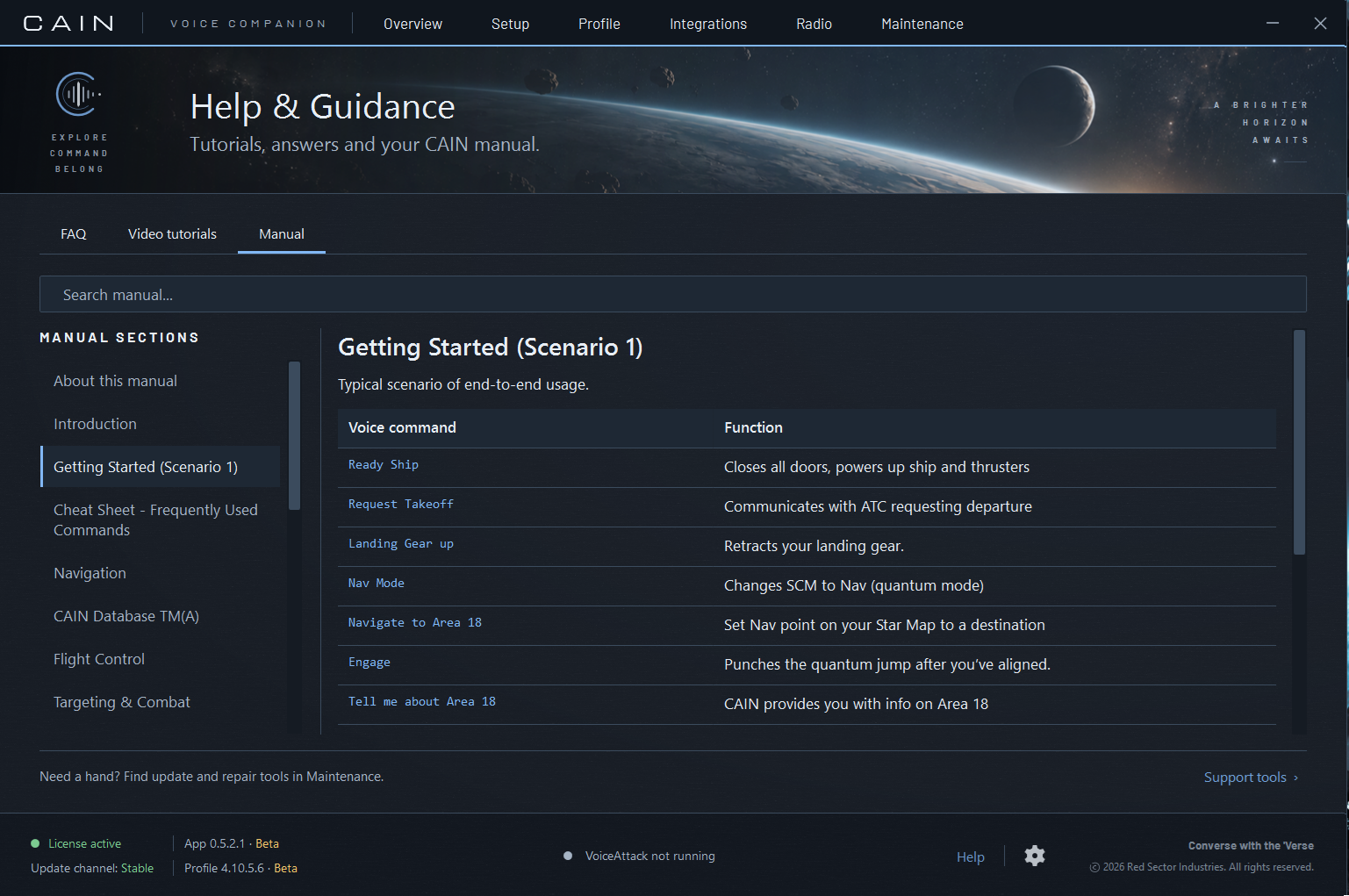Open the Flight Control section
Viewport: 1349px width, 896px height.
click(161, 659)
